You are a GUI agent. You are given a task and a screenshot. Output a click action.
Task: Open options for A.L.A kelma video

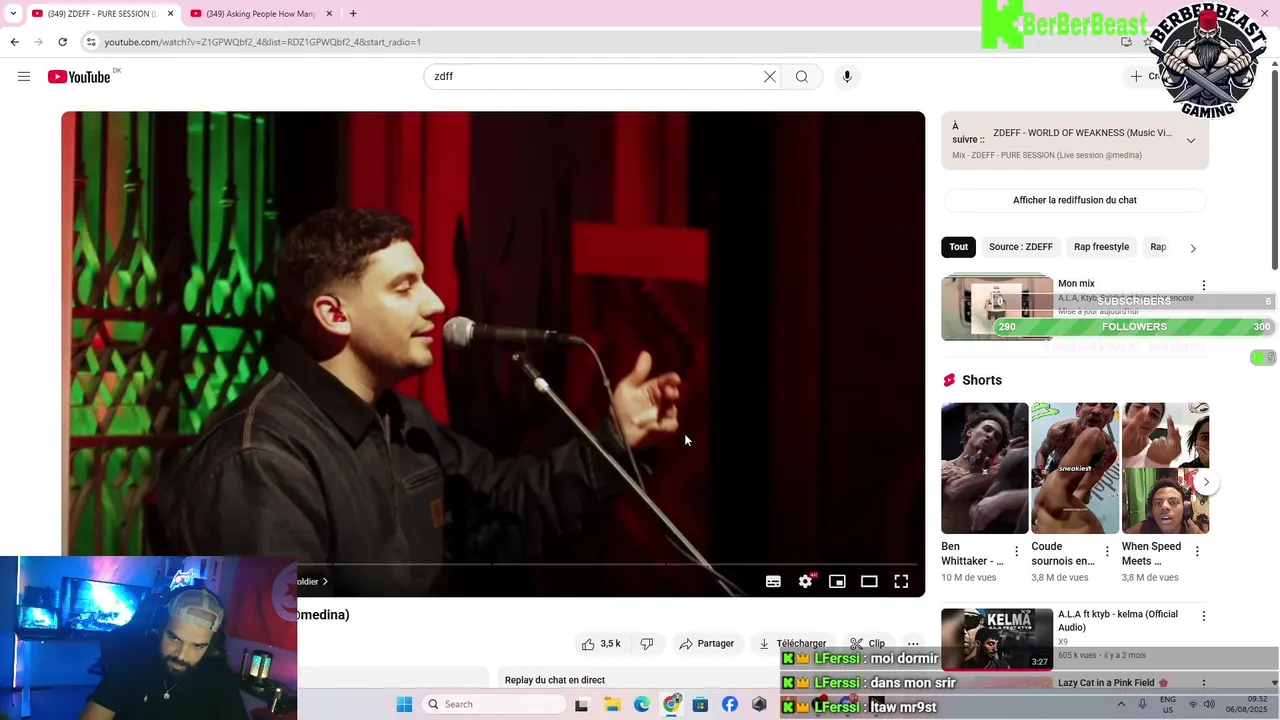(1204, 617)
